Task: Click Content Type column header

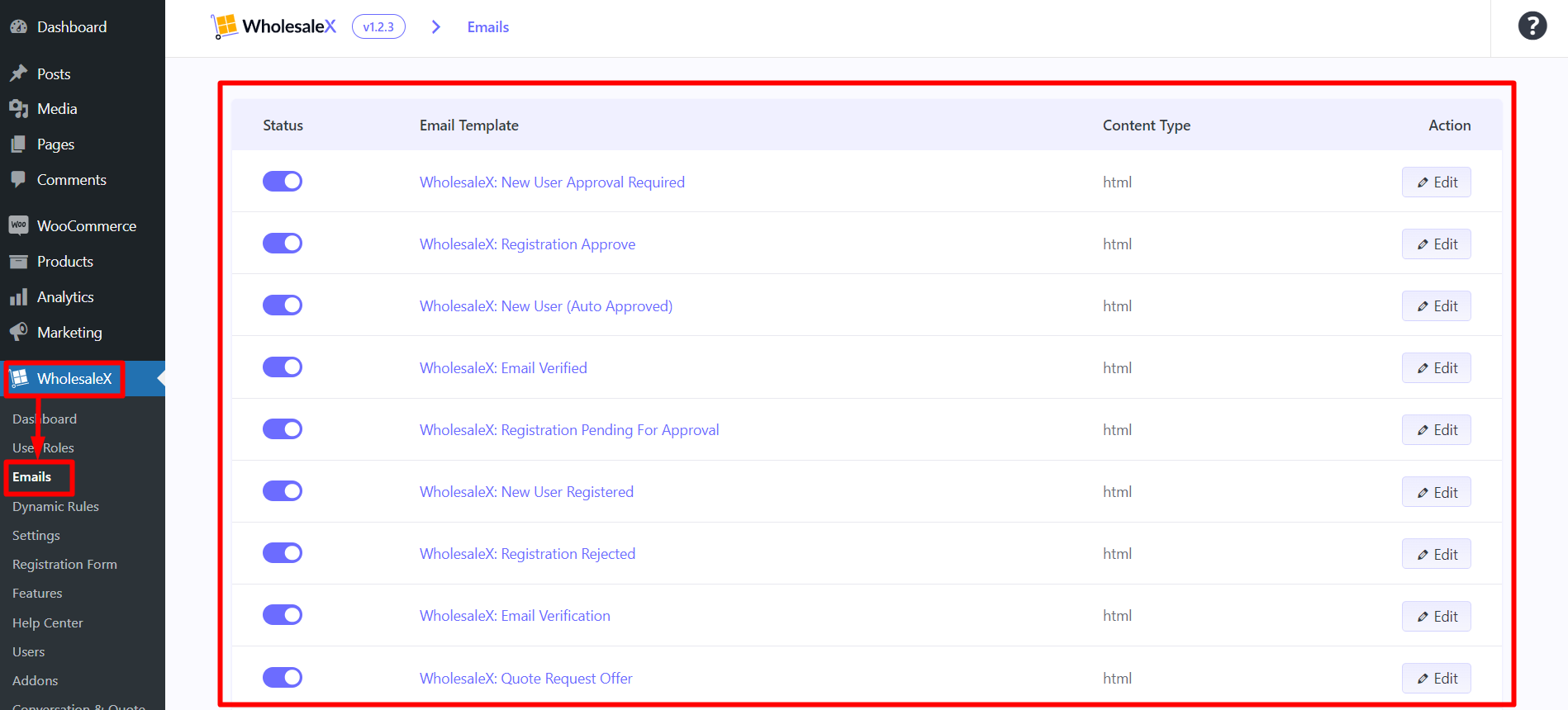Action: pos(1147,125)
